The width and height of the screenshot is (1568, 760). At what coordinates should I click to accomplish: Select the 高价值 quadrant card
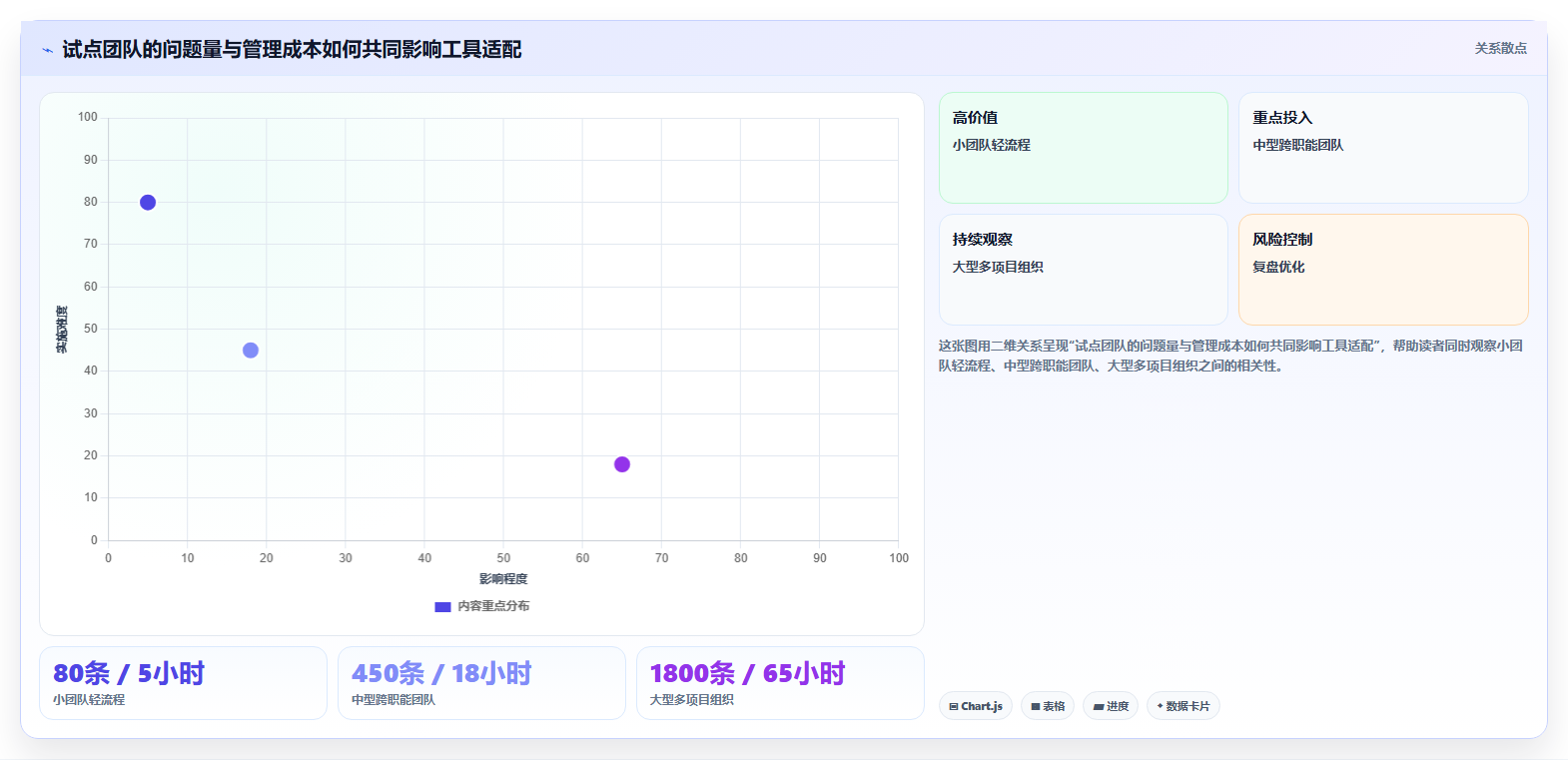(x=1083, y=148)
